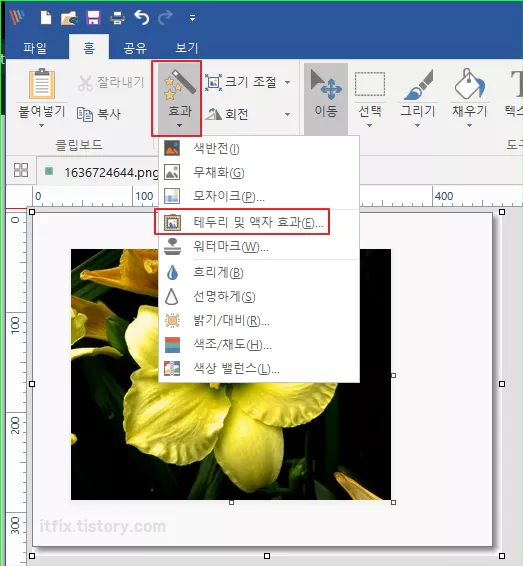Image resolution: width=523 pixels, height=566 pixels.
Task: Choose 선명하게(S) from the effects menu
Action: tap(259, 297)
